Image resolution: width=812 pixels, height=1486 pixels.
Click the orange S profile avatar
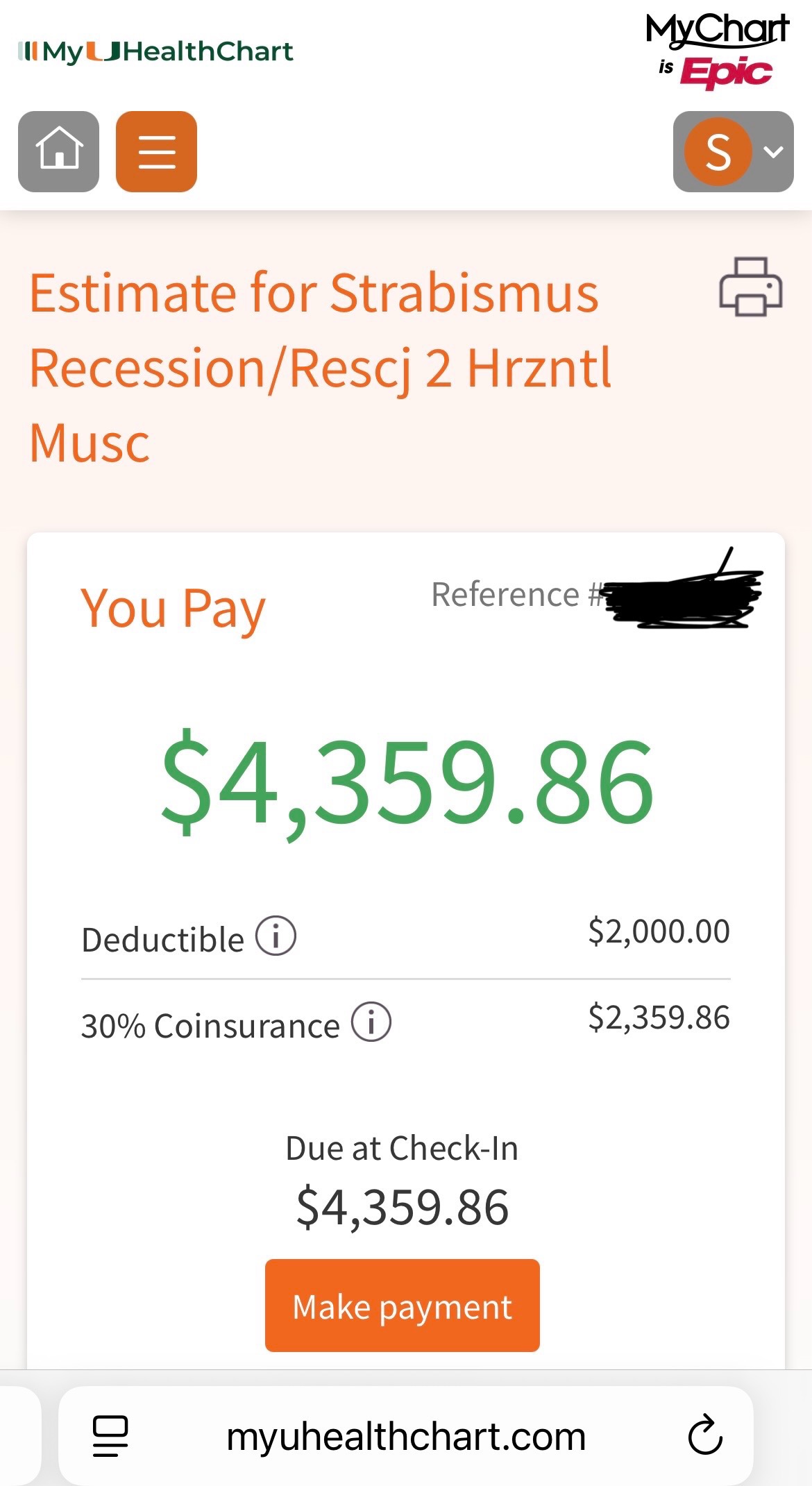click(x=718, y=151)
